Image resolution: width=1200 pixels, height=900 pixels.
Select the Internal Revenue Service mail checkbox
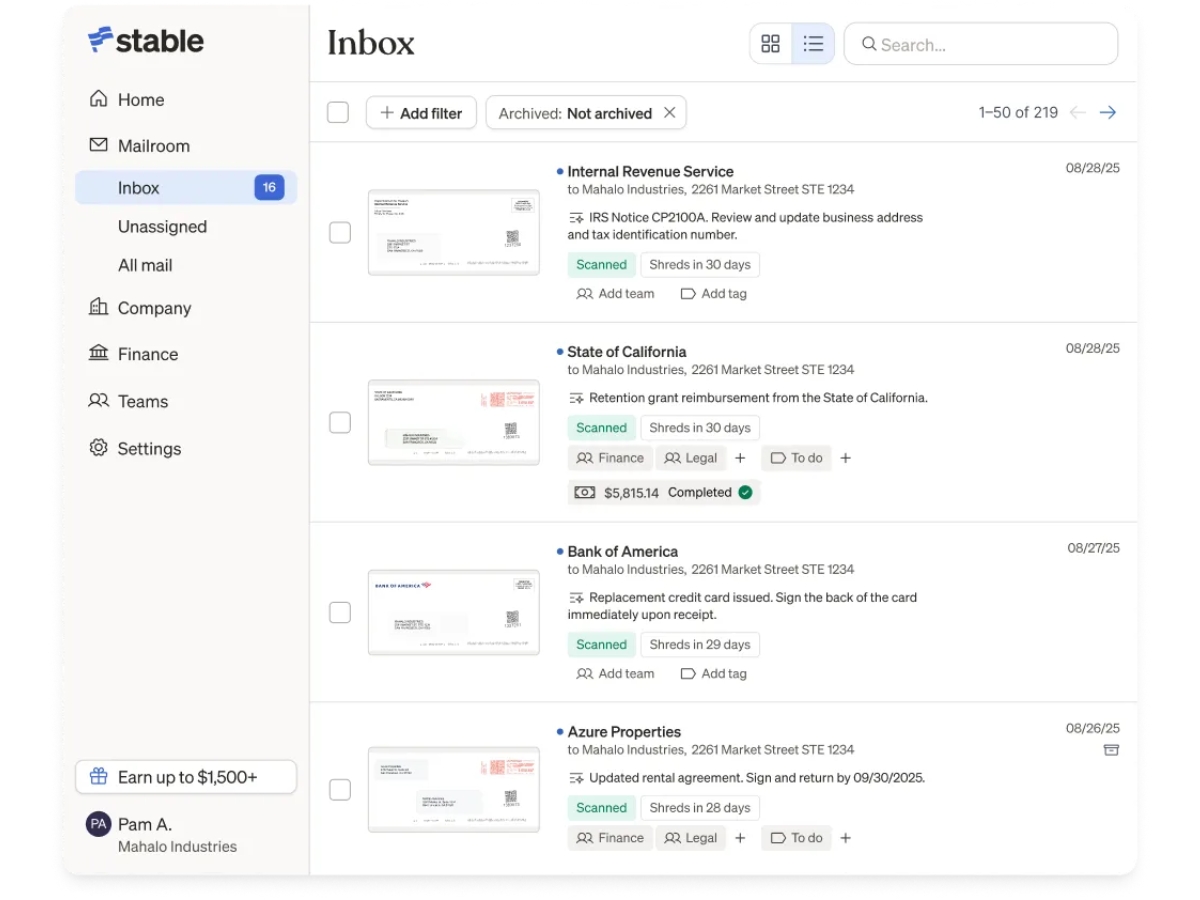[340, 233]
